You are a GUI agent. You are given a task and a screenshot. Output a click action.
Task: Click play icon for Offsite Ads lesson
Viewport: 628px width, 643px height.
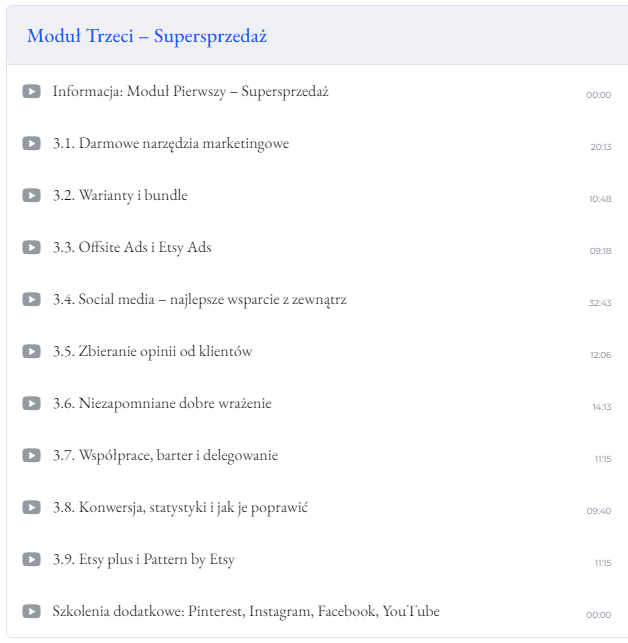click(32, 248)
